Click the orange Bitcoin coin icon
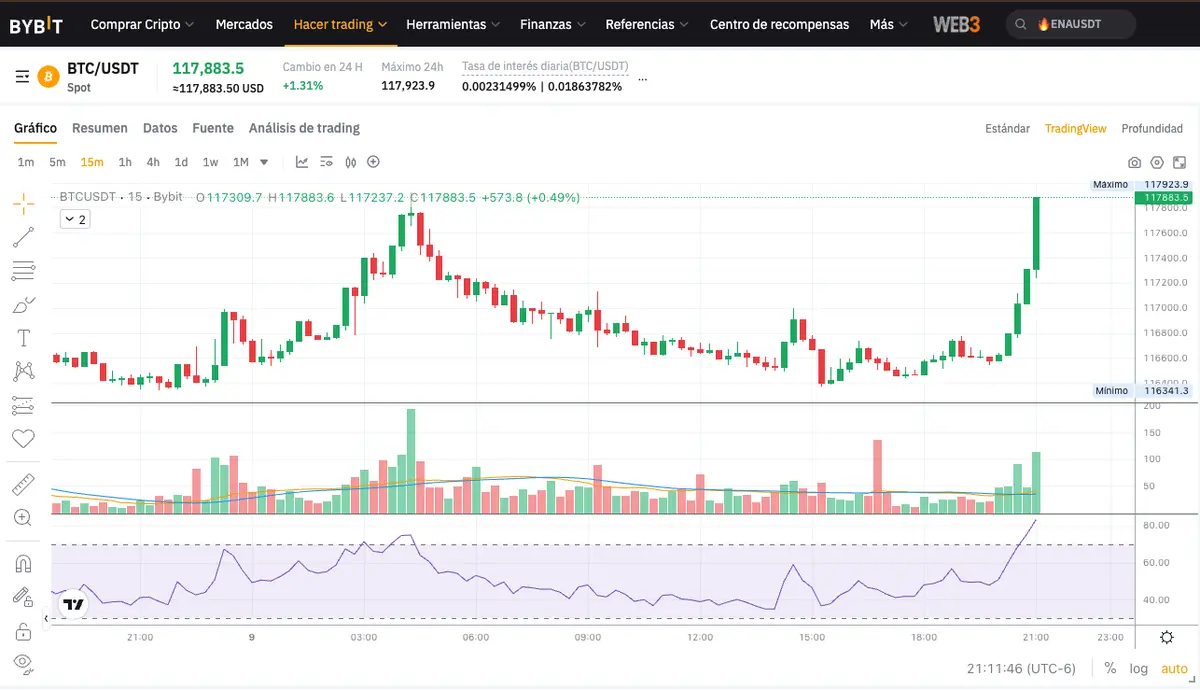The height and width of the screenshot is (690, 1200). point(48,76)
